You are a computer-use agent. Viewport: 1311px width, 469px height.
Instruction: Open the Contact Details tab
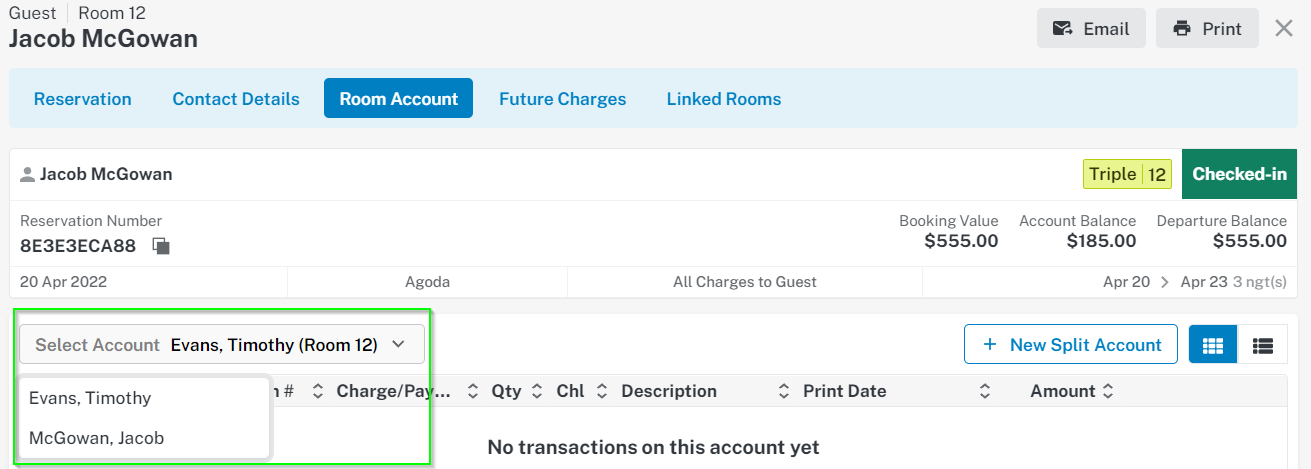236,99
